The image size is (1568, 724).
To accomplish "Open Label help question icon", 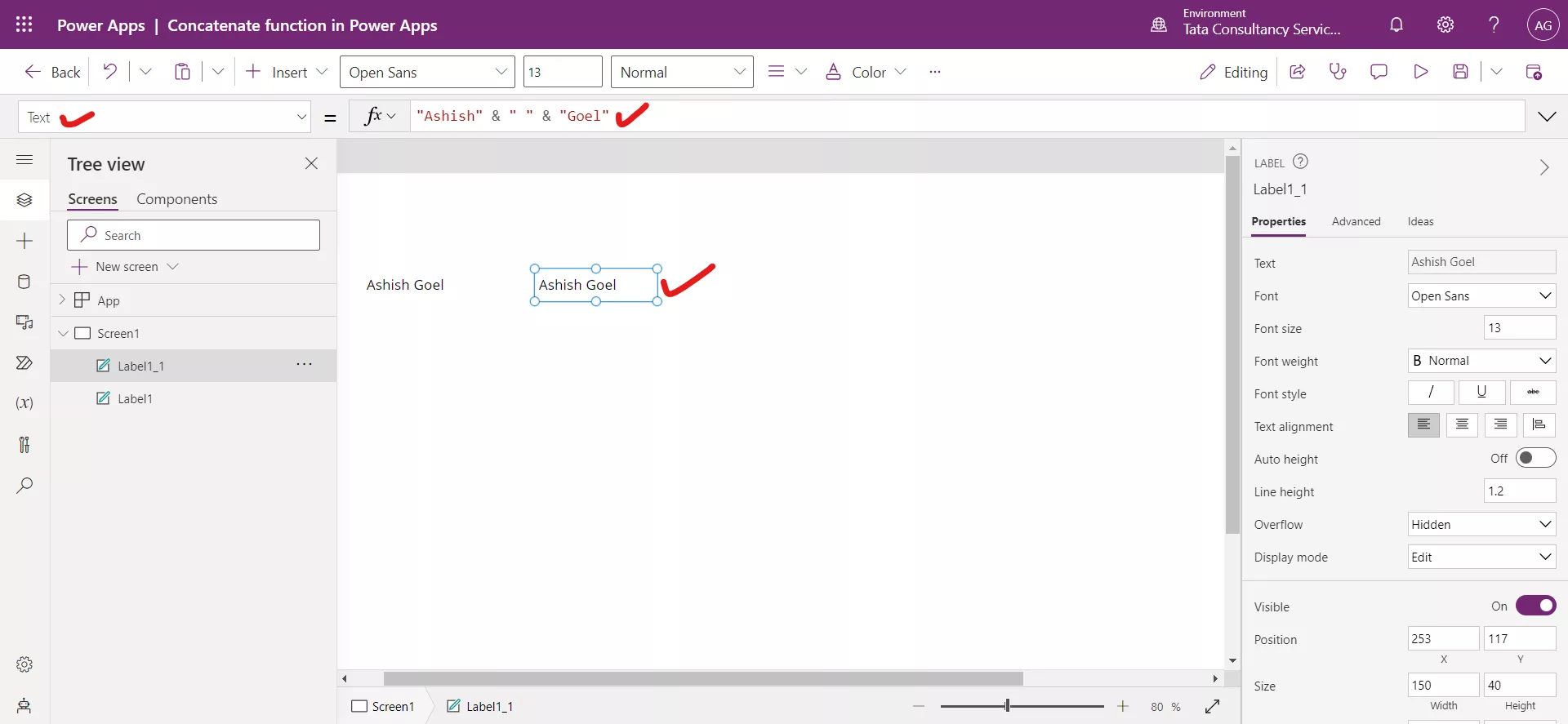I will (x=1301, y=162).
